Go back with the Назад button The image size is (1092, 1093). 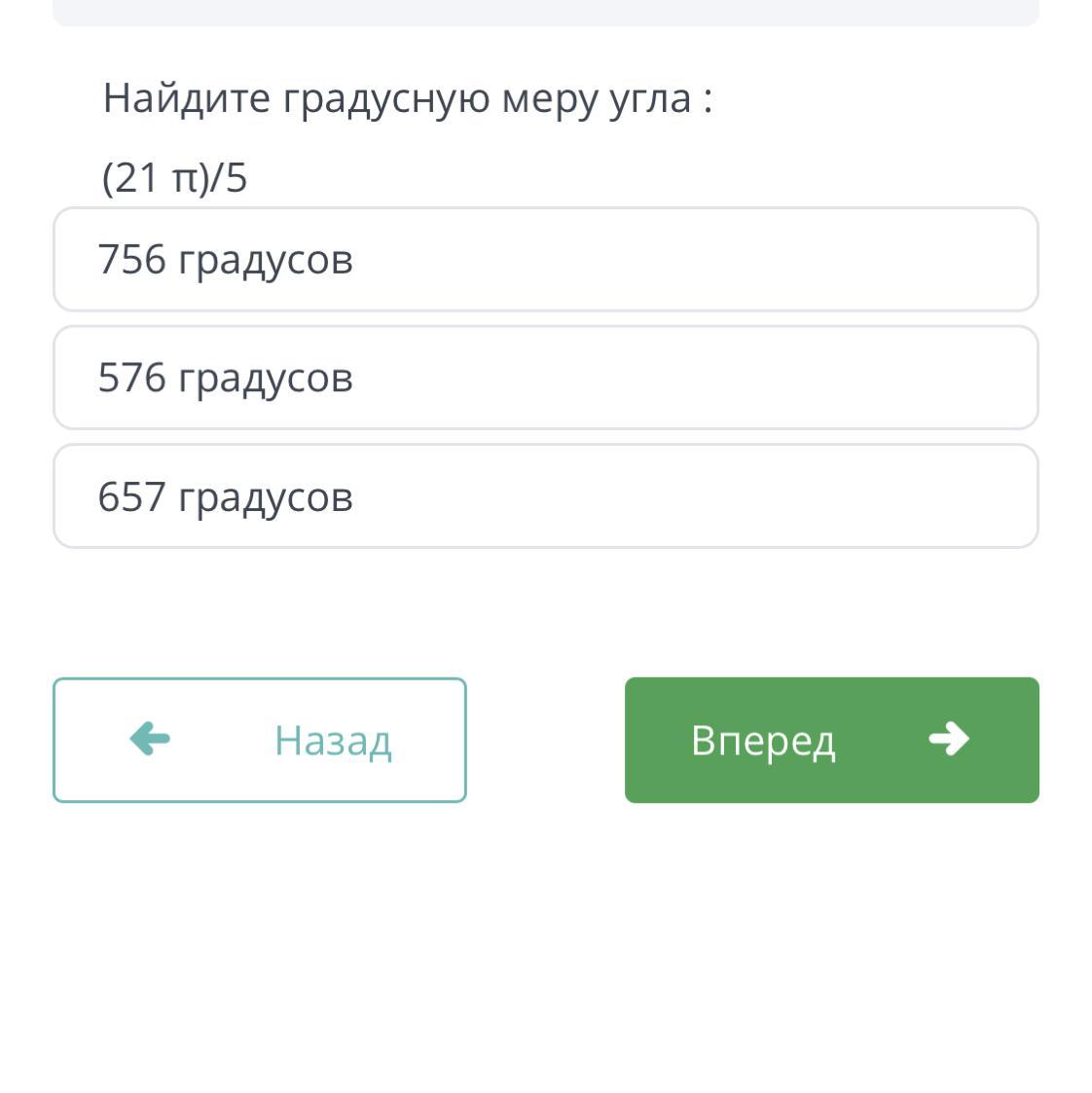[x=260, y=740]
